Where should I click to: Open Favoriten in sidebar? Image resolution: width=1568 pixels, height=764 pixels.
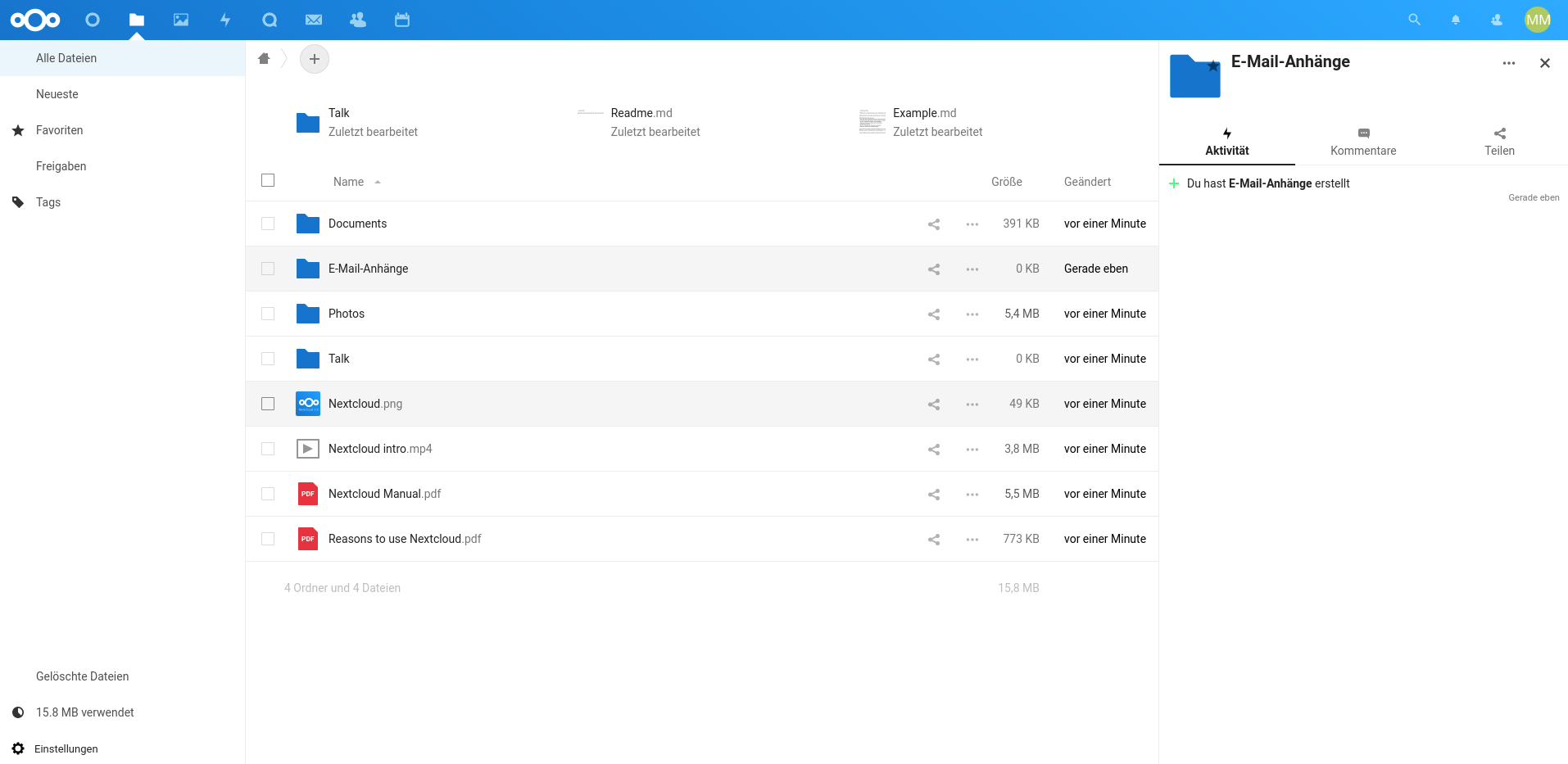pos(122,130)
